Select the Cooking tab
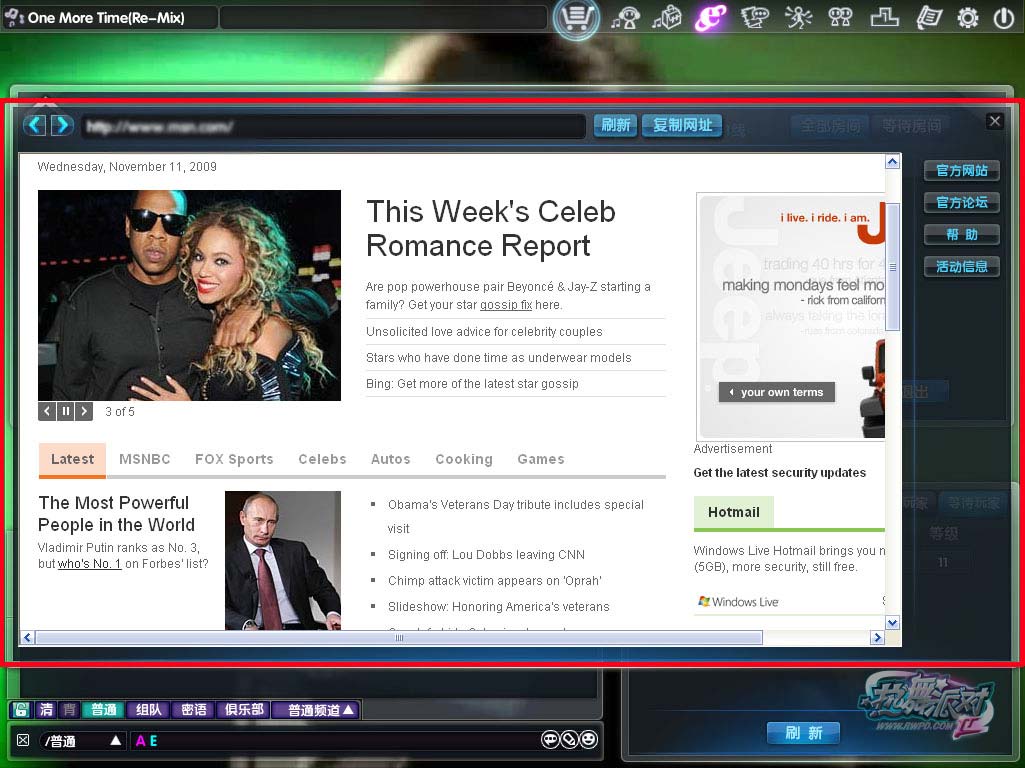The image size is (1025, 768). (463, 459)
